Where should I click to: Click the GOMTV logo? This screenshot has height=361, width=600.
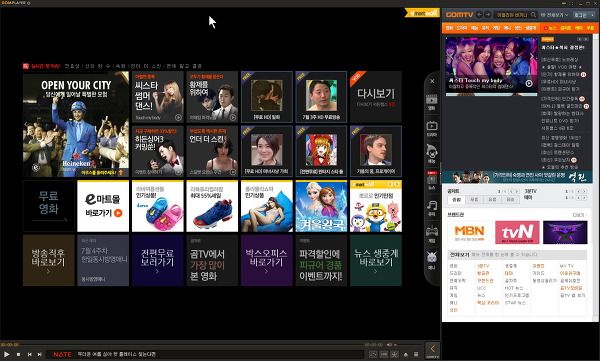coord(459,15)
